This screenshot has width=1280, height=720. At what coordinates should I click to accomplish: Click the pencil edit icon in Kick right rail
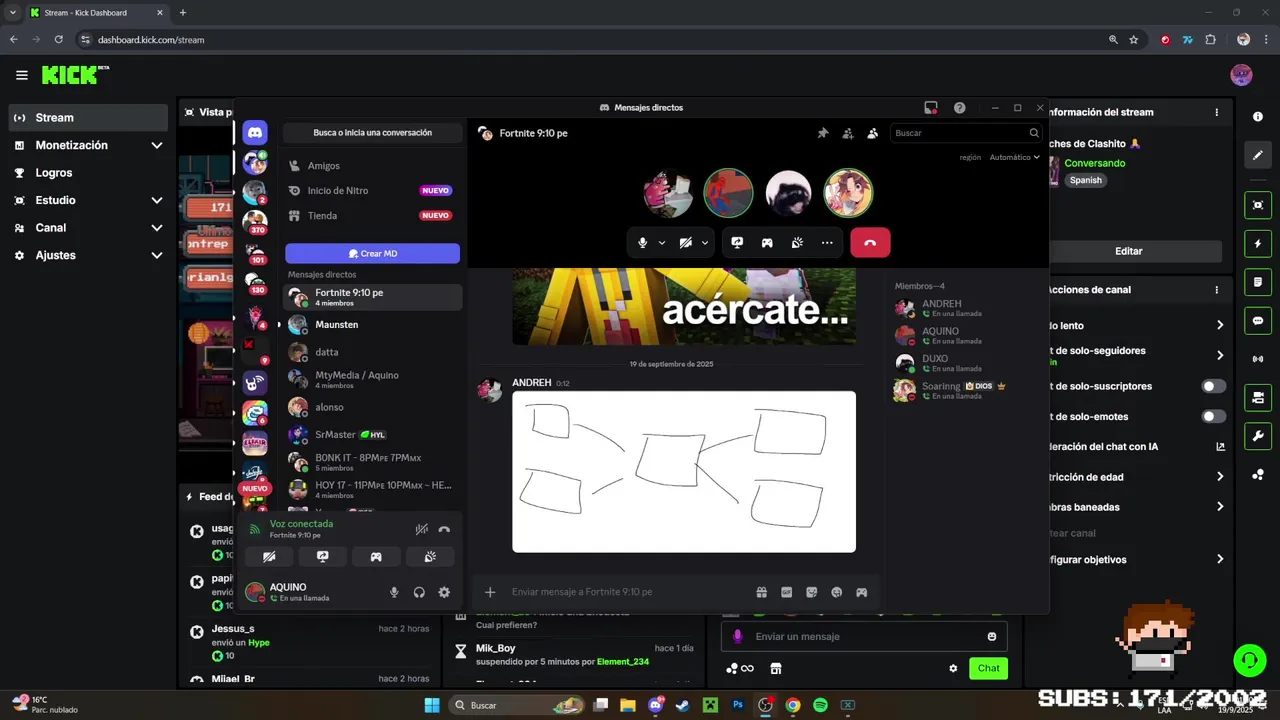coord(1258,155)
